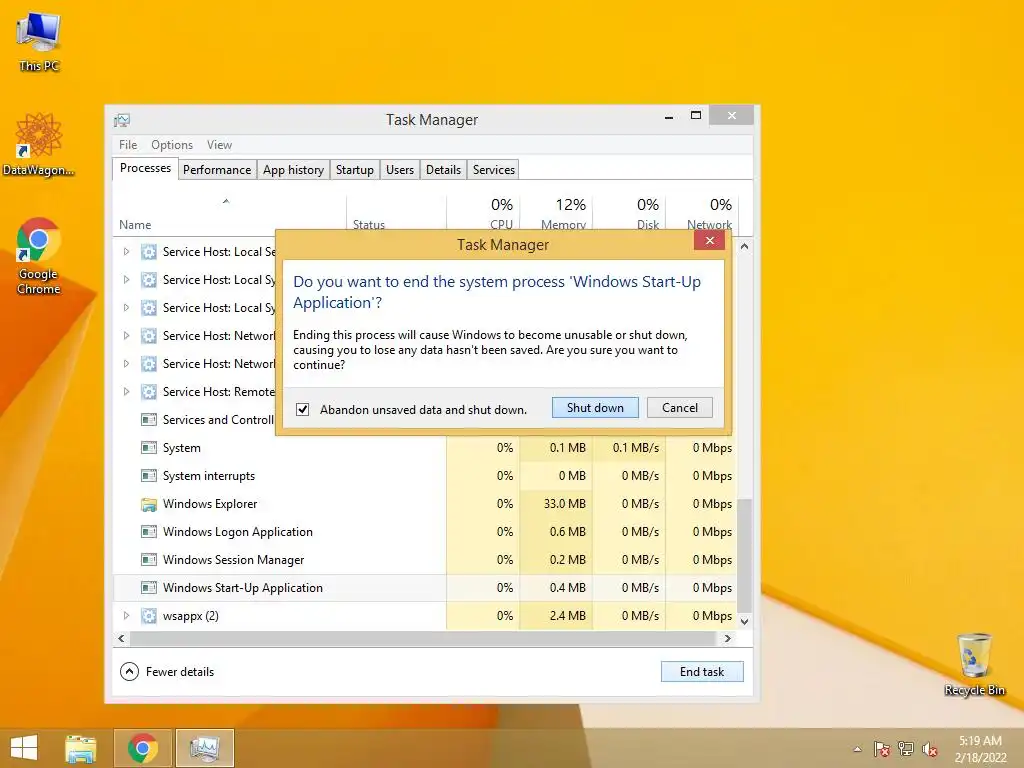Open the View menu

219,145
